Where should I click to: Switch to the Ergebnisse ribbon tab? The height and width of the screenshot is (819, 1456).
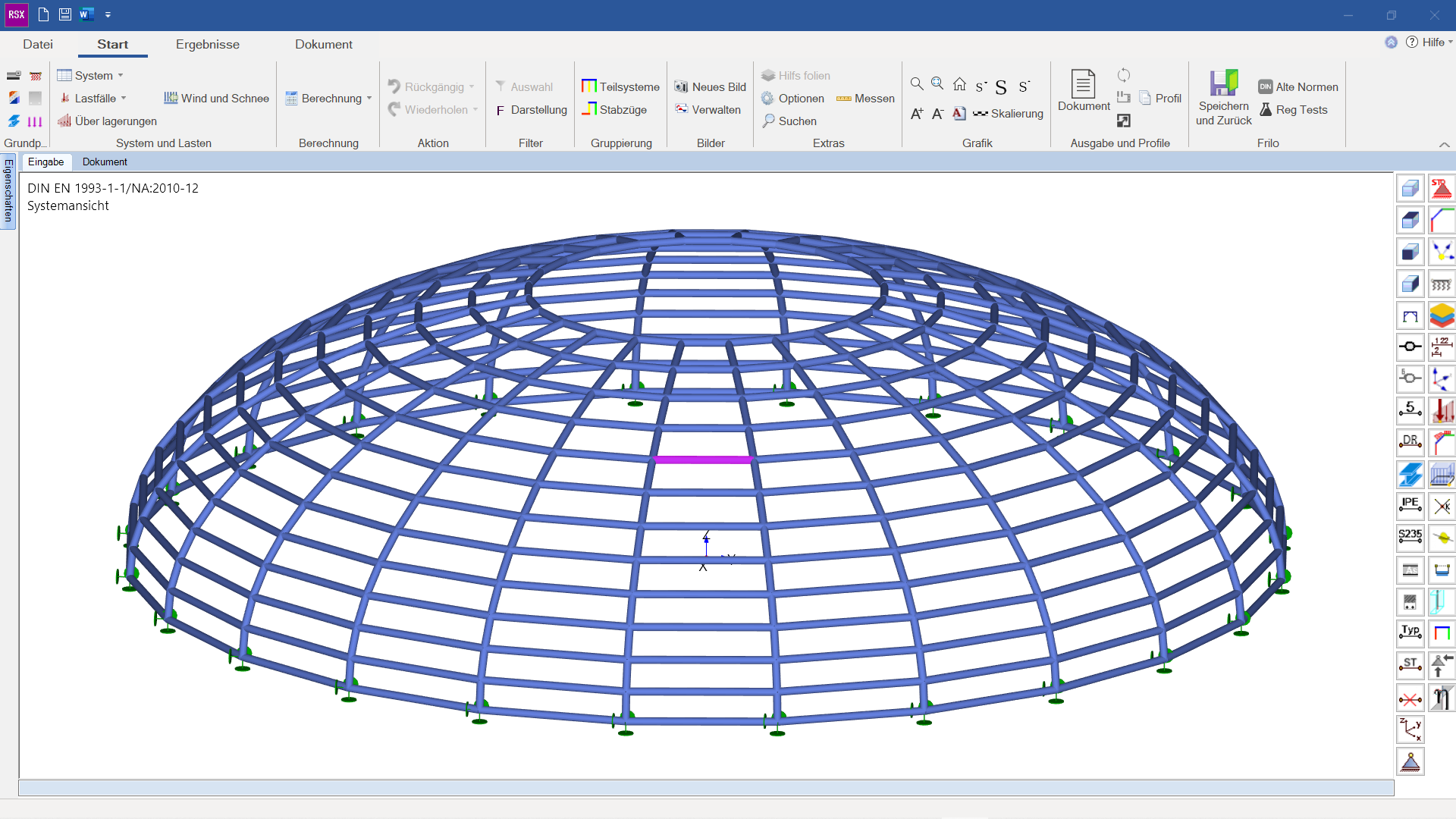coord(207,44)
